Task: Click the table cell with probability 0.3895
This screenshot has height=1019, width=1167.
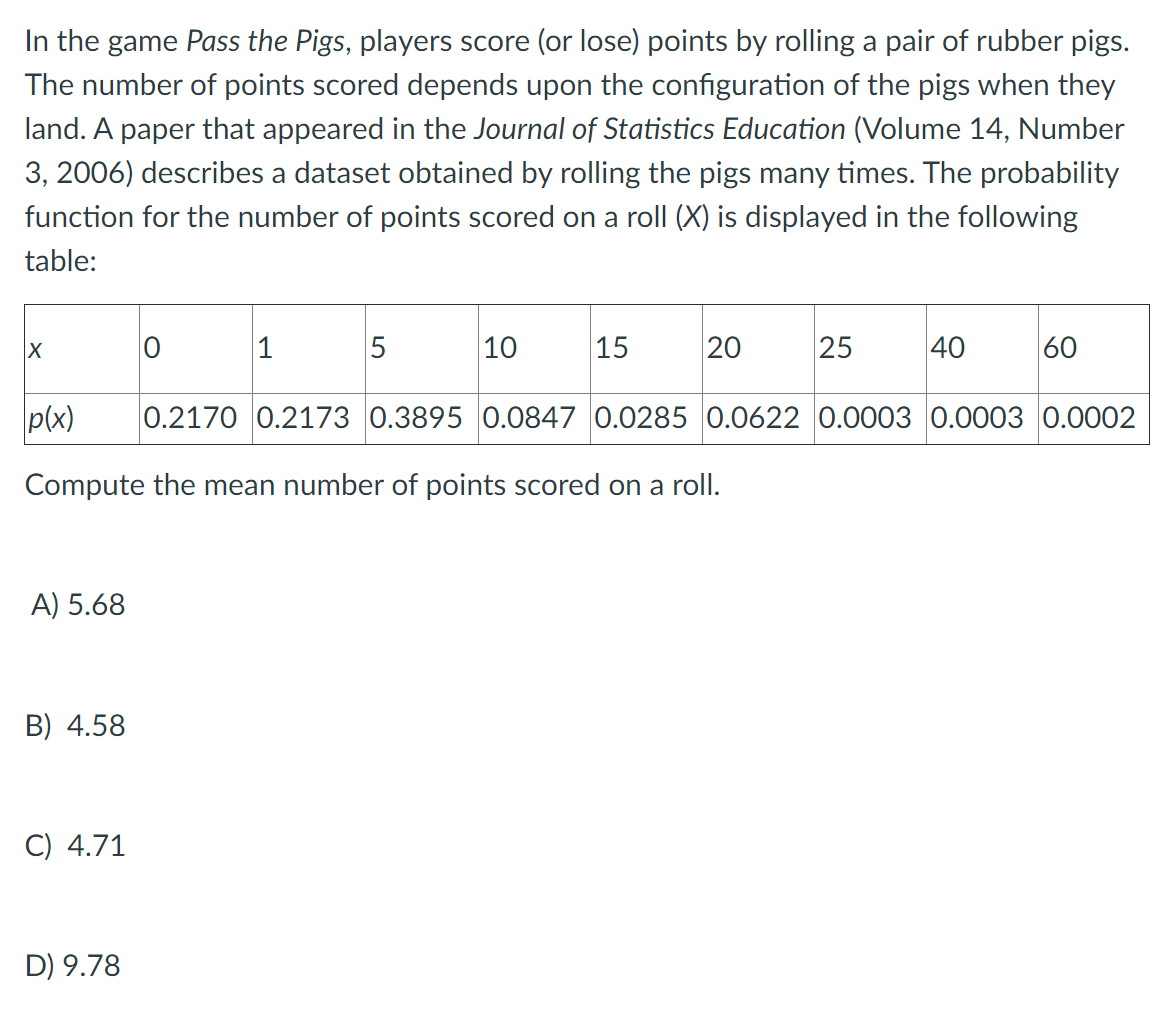Action: pos(422,418)
